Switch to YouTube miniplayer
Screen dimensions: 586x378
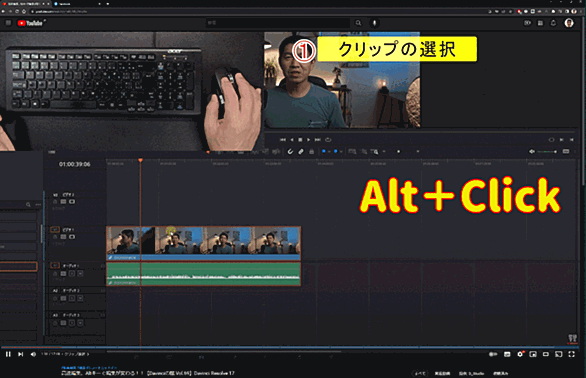pyautogui.click(x=533, y=354)
